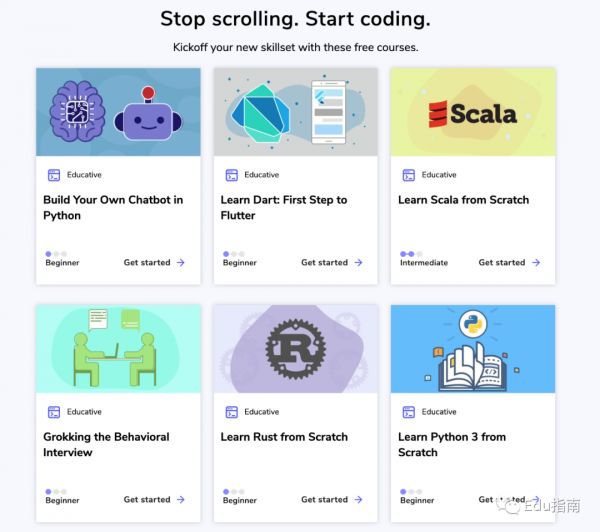Click Educative icon on Python 3 card

click(x=408, y=412)
